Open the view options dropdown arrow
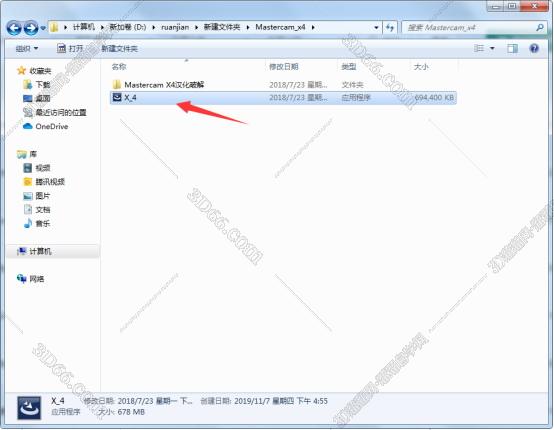The image size is (554, 430). (492, 48)
